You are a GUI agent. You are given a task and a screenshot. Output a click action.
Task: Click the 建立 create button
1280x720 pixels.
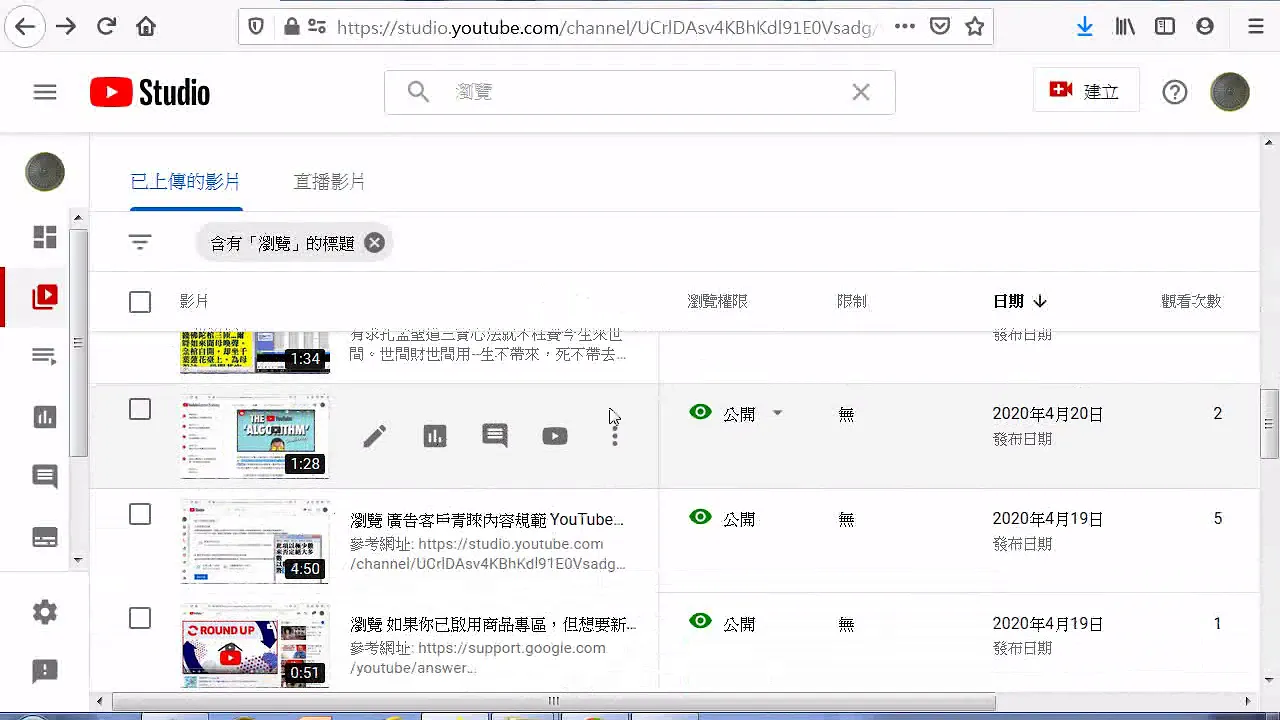(x=1085, y=91)
